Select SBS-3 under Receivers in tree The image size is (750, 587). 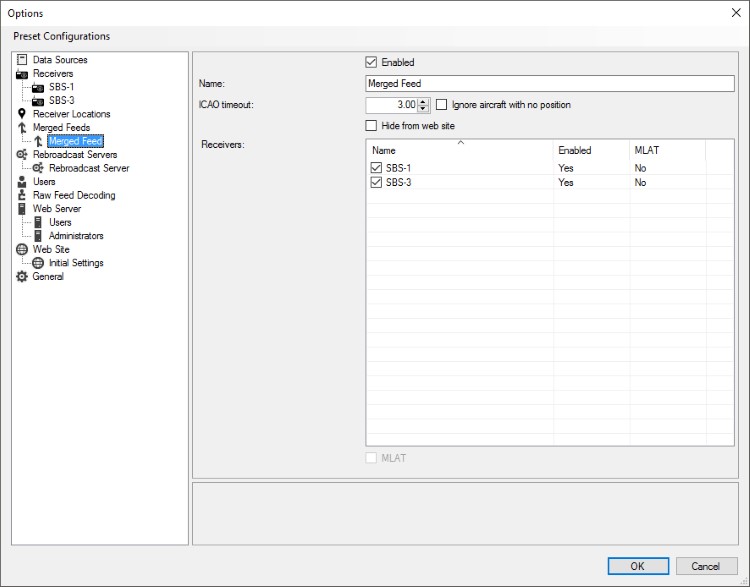point(61,101)
